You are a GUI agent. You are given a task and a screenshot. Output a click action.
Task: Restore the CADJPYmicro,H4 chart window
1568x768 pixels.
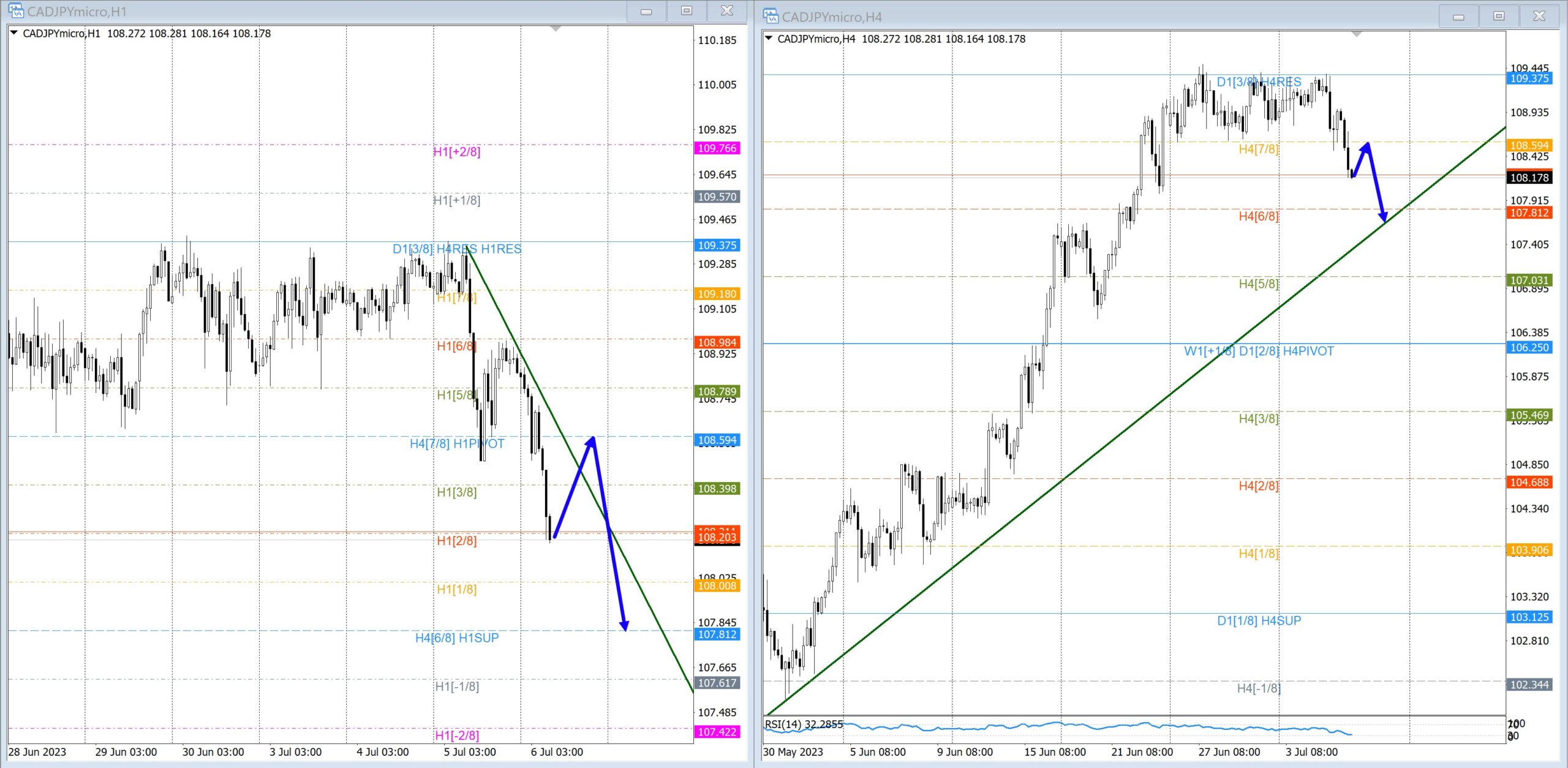tap(1499, 16)
